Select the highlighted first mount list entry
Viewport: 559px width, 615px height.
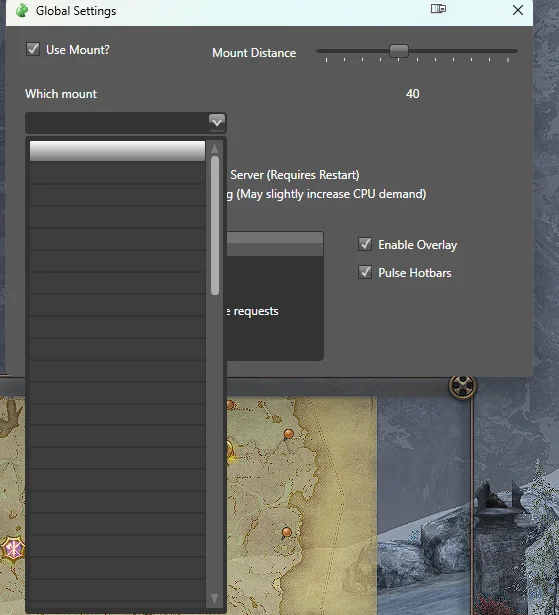click(x=117, y=151)
